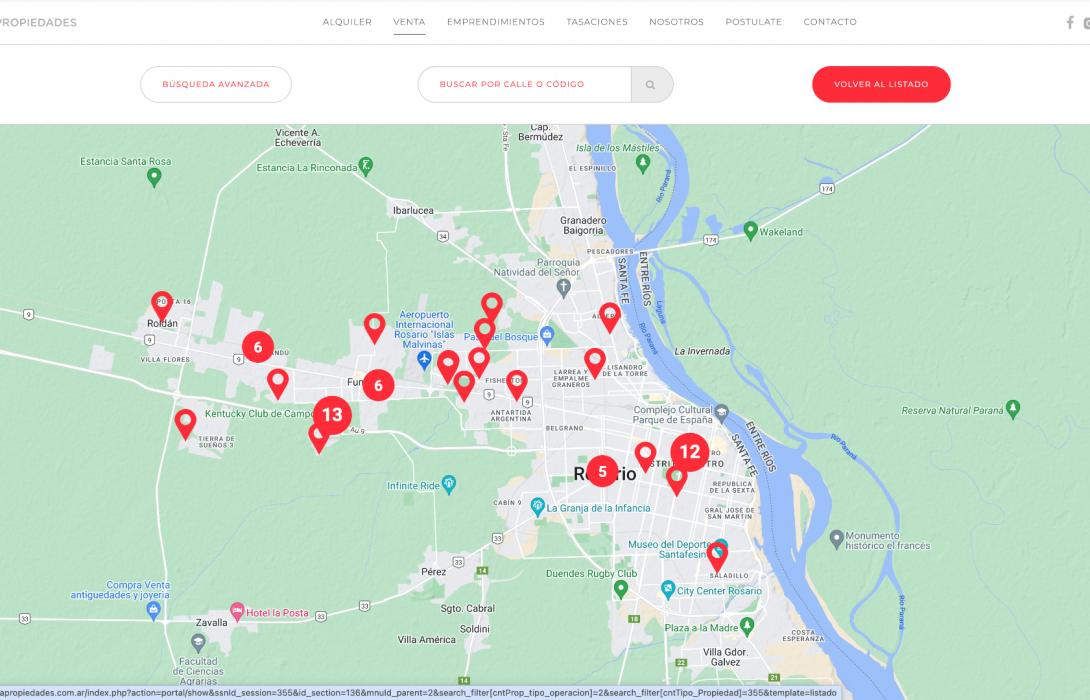
Task: Open the Facebook icon link
Action: pos(1070,23)
